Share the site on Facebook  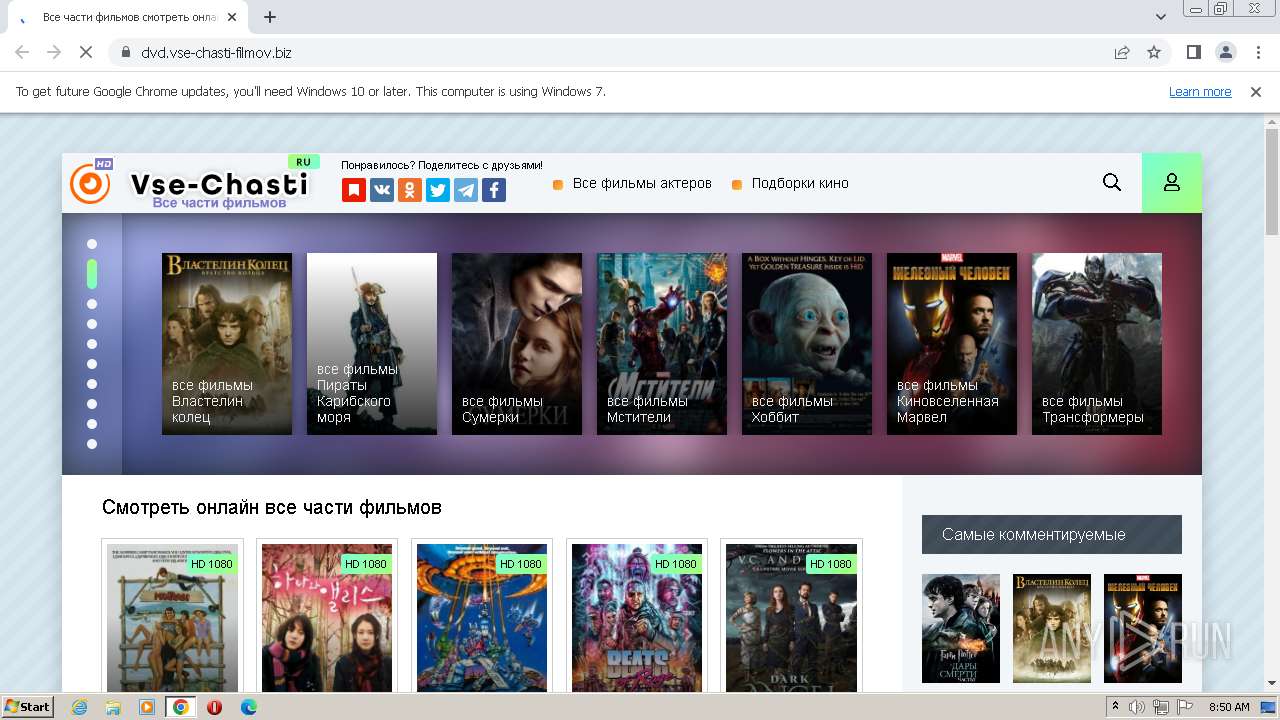[493, 190]
